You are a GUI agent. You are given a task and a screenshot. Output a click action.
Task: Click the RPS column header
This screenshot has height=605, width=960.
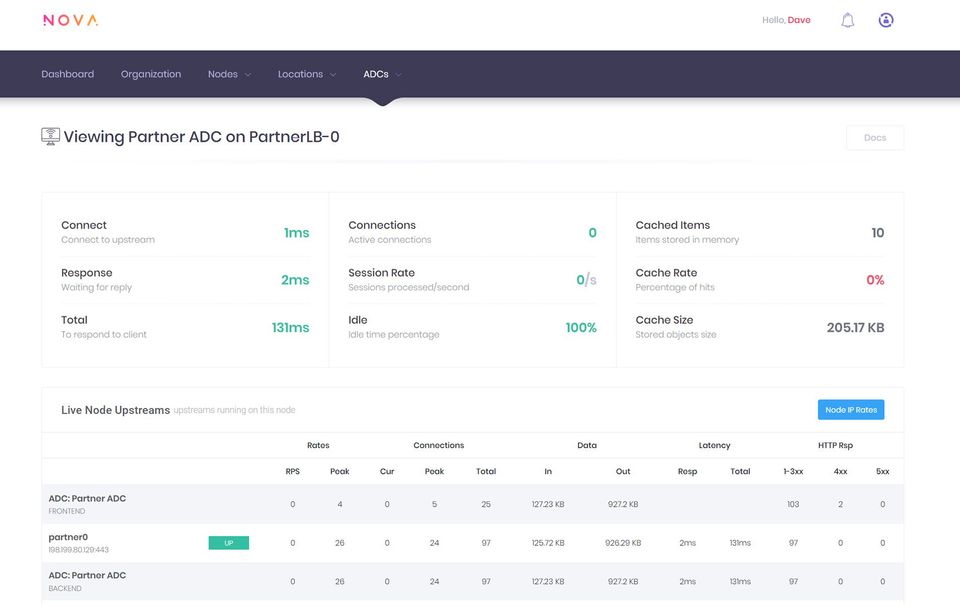click(x=292, y=472)
